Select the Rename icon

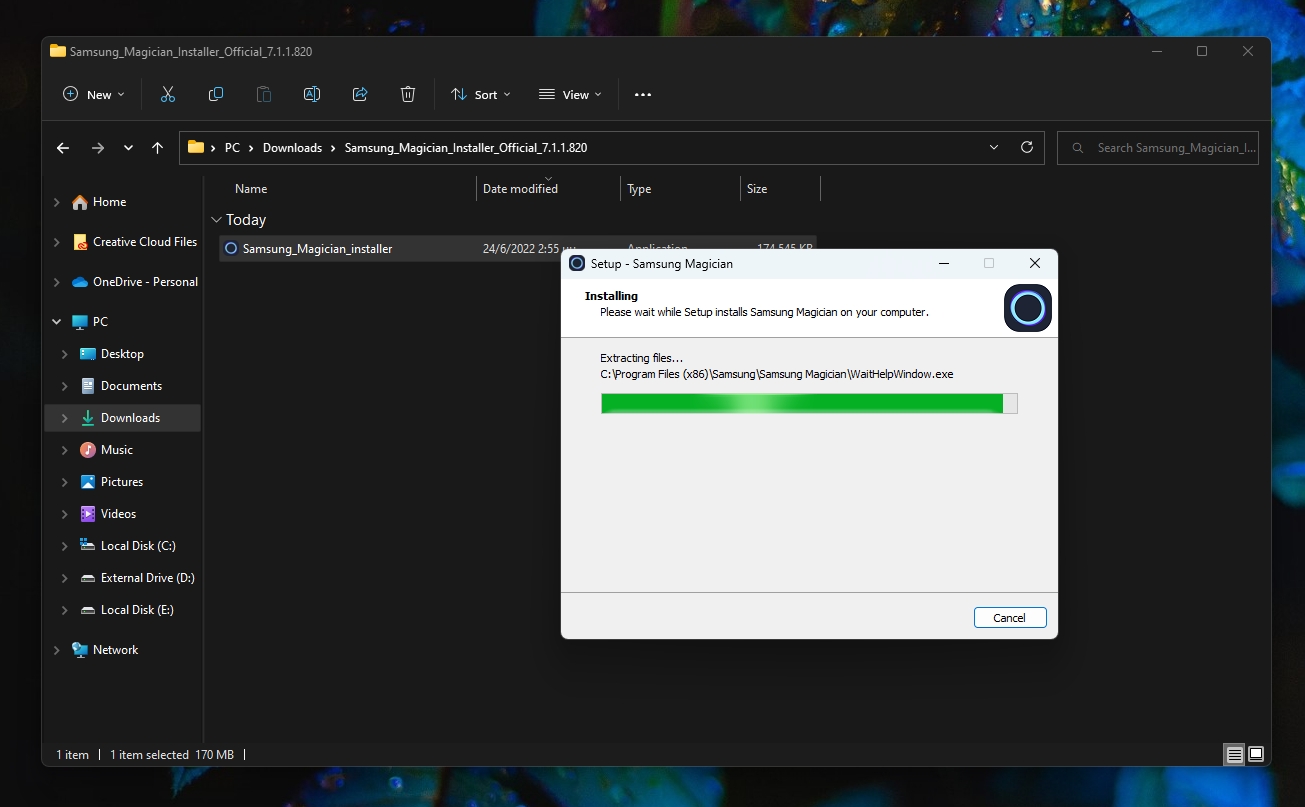point(311,94)
